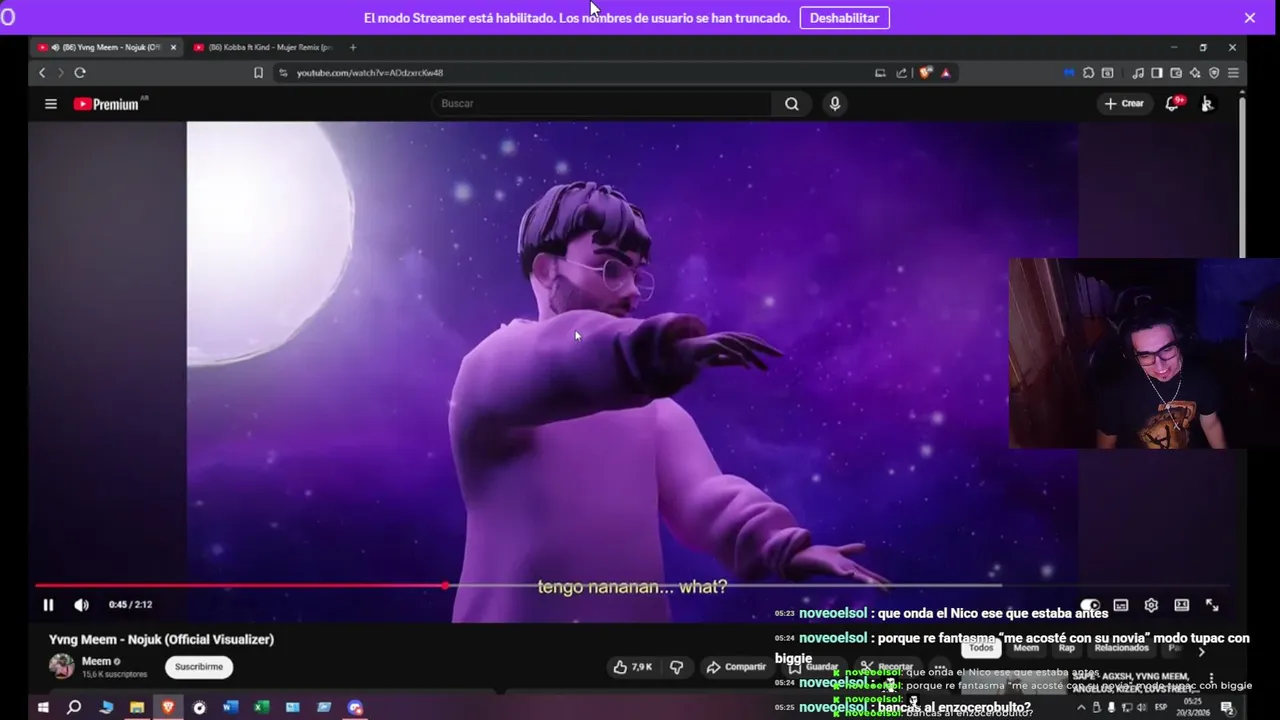Open the YouTube hamburger guide menu

(x=51, y=104)
